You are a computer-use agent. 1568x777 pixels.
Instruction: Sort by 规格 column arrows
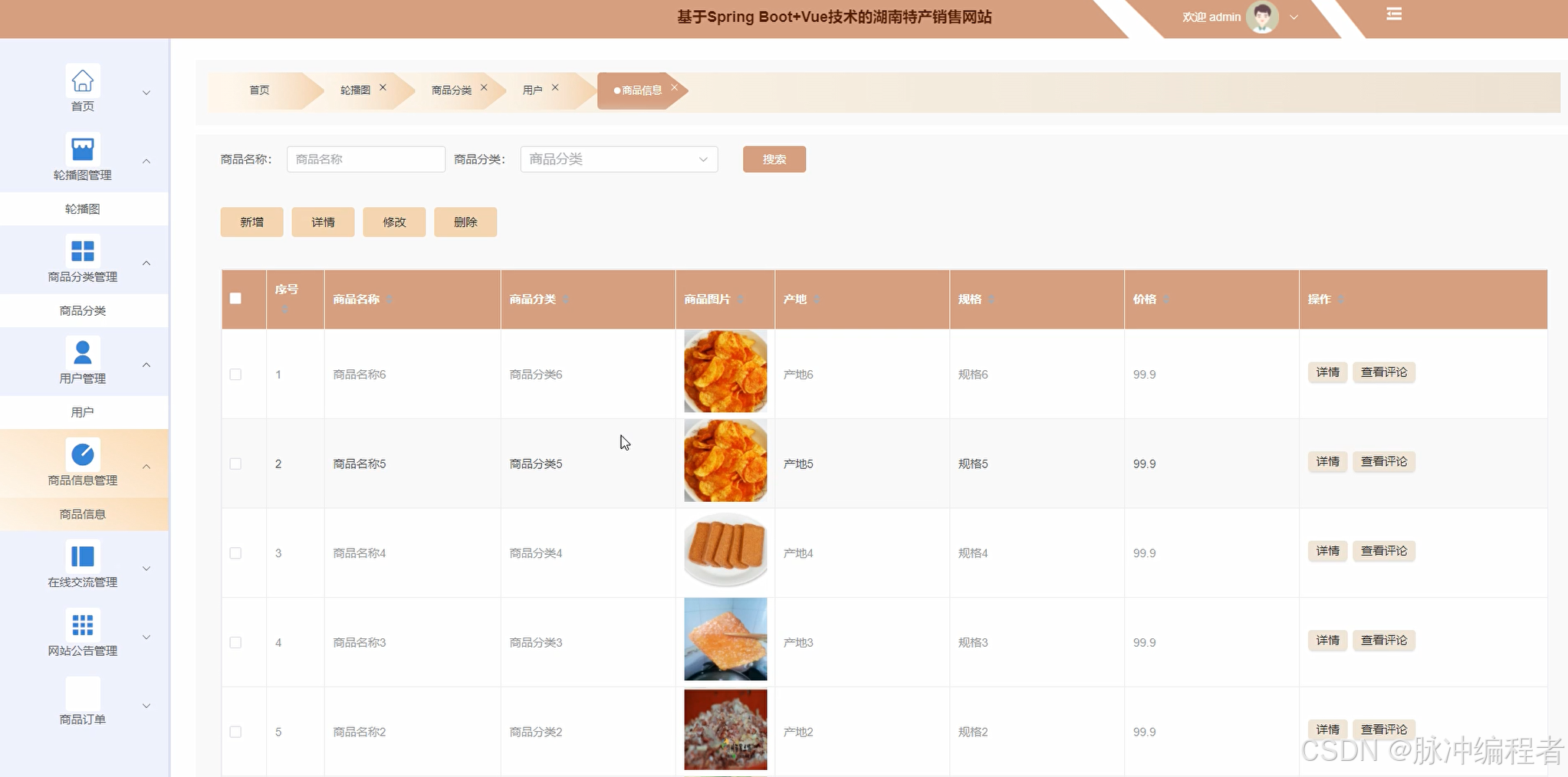[991, 300]
